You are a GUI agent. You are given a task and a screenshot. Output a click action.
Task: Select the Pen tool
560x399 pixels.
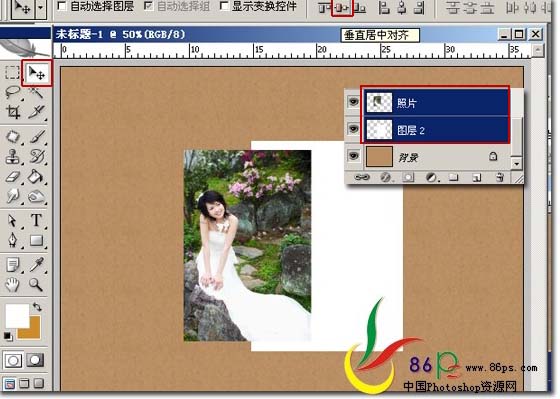(x=12, y=240)
